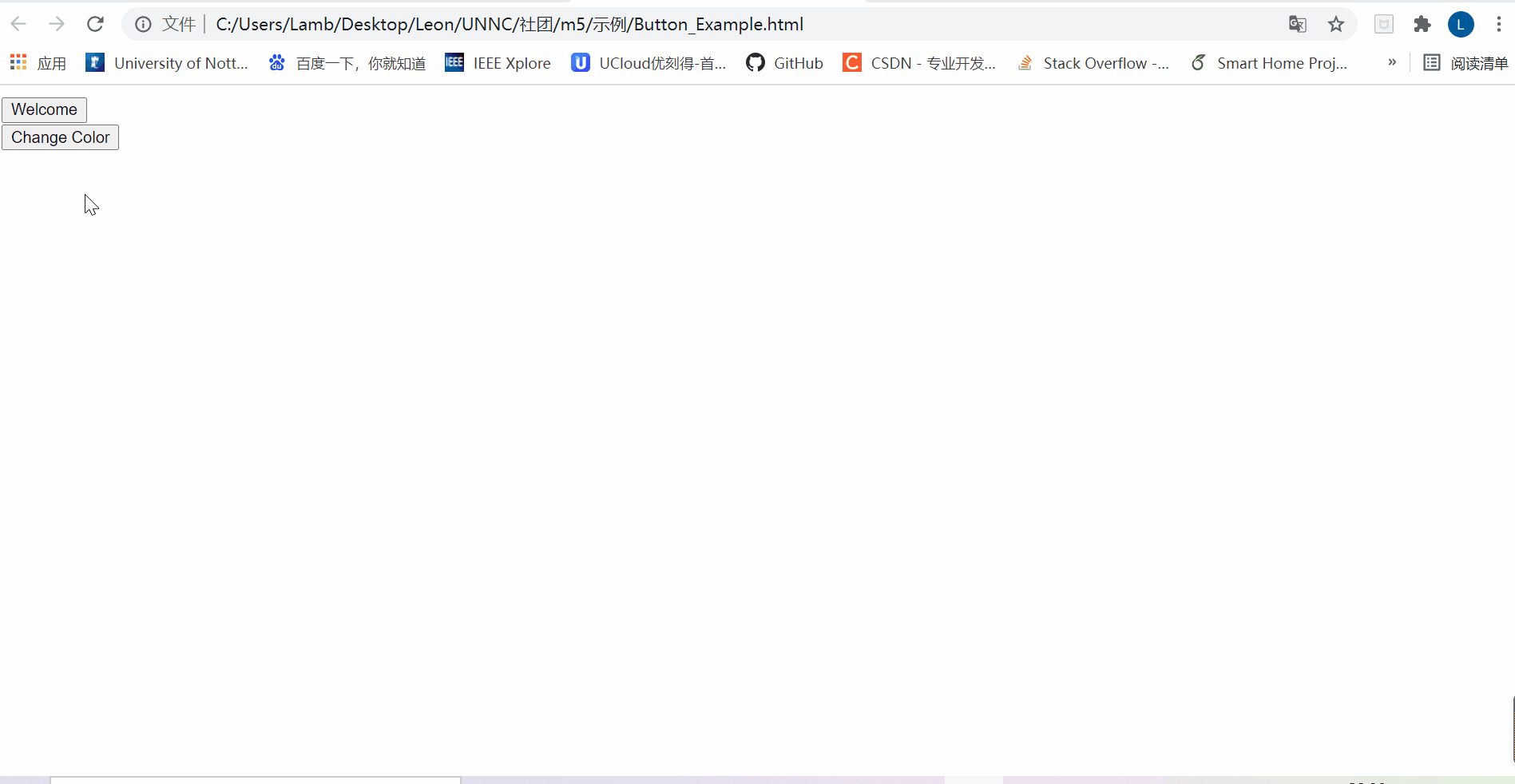The height and width of the screenshot is (784, 1515).
Task: Click the forward navigation arrow
Action: pos(56,24)
